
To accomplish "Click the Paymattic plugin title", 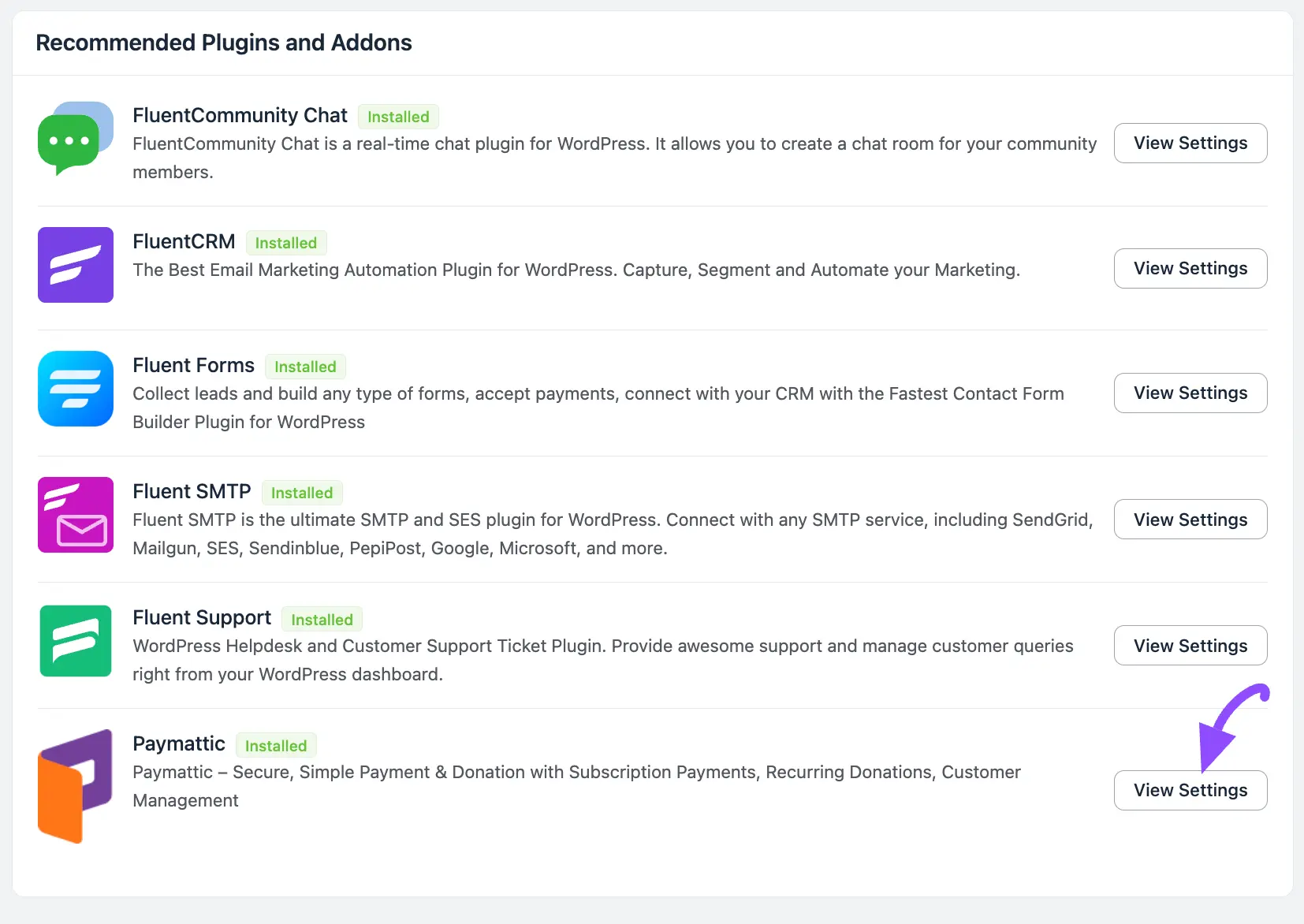I will tap(179, 743).
